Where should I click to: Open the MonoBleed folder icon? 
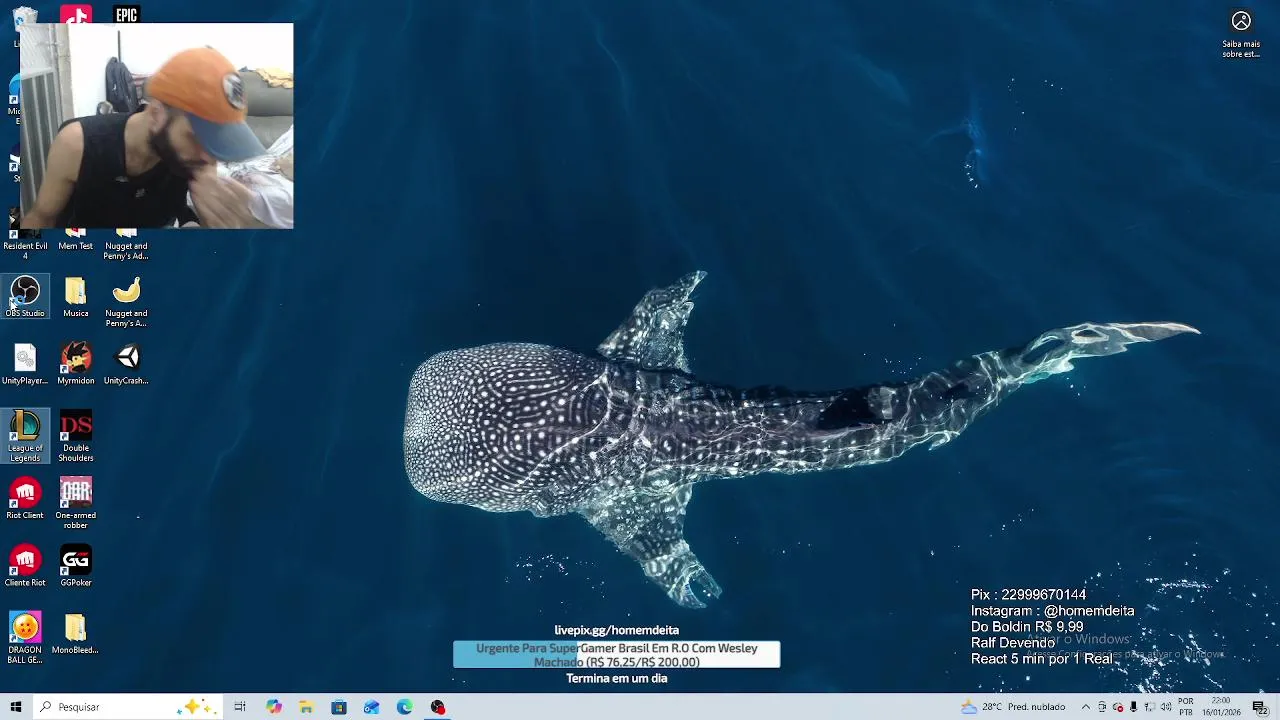(x=76, y=634)
